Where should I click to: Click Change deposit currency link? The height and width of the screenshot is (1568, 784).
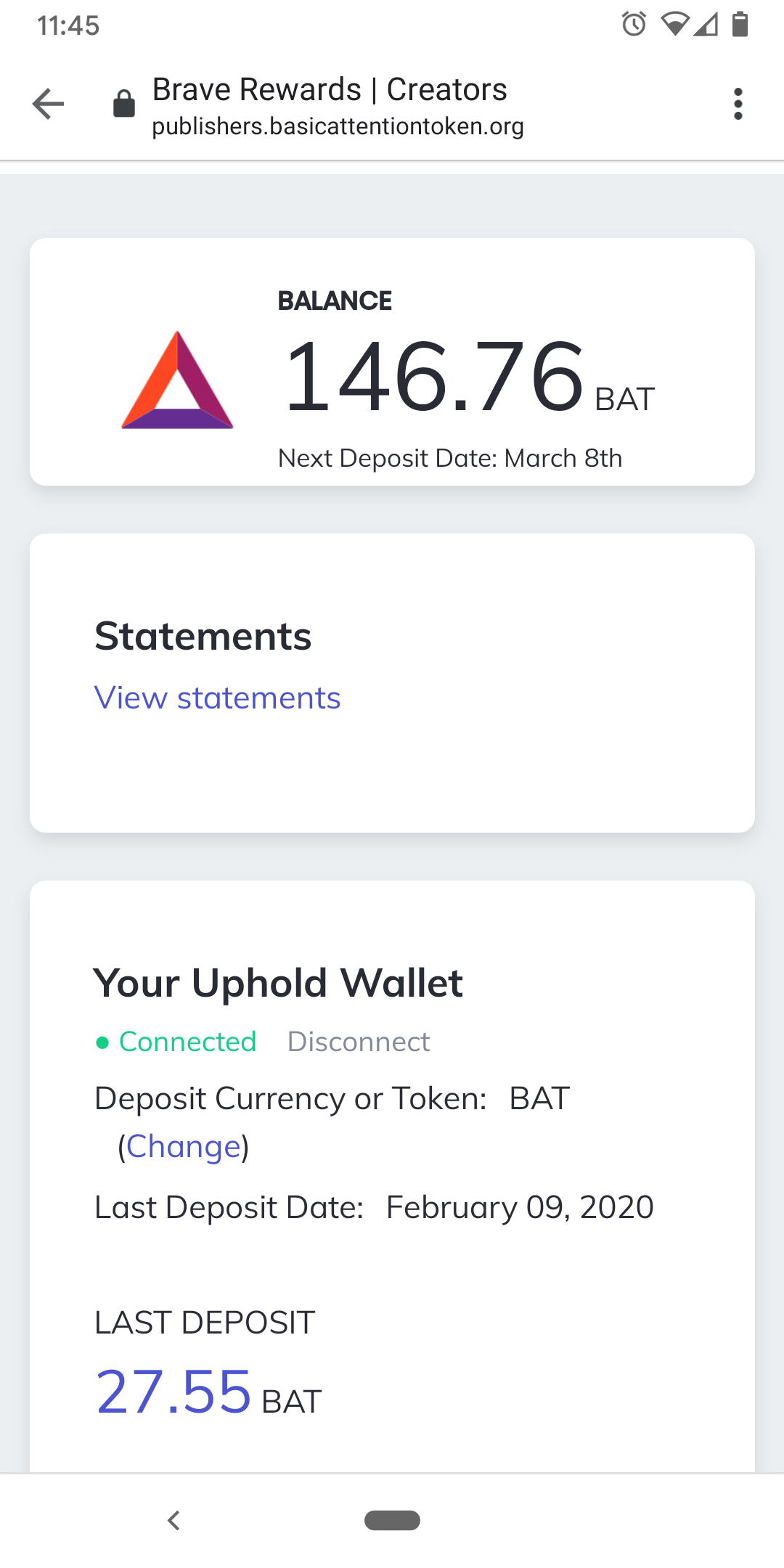coord(184,1147)
